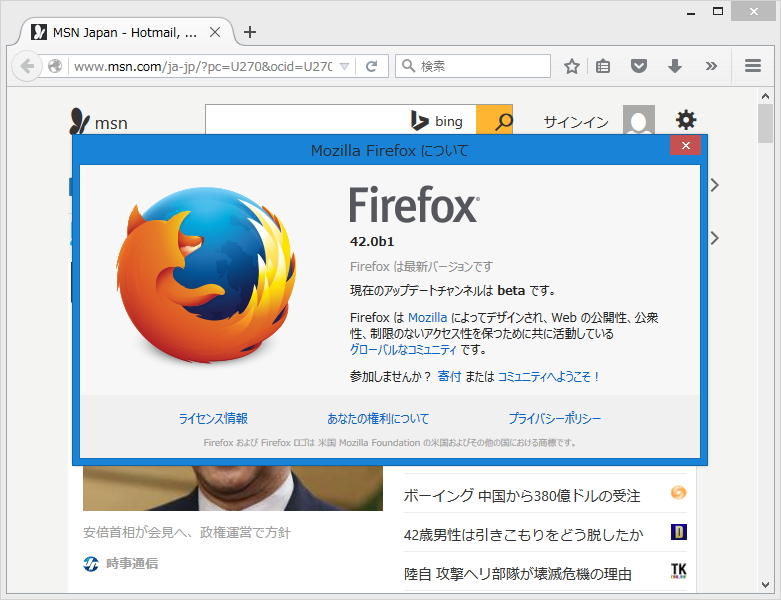Open the downloads arrow icon

pyautogui.click(x=674, y=66)
